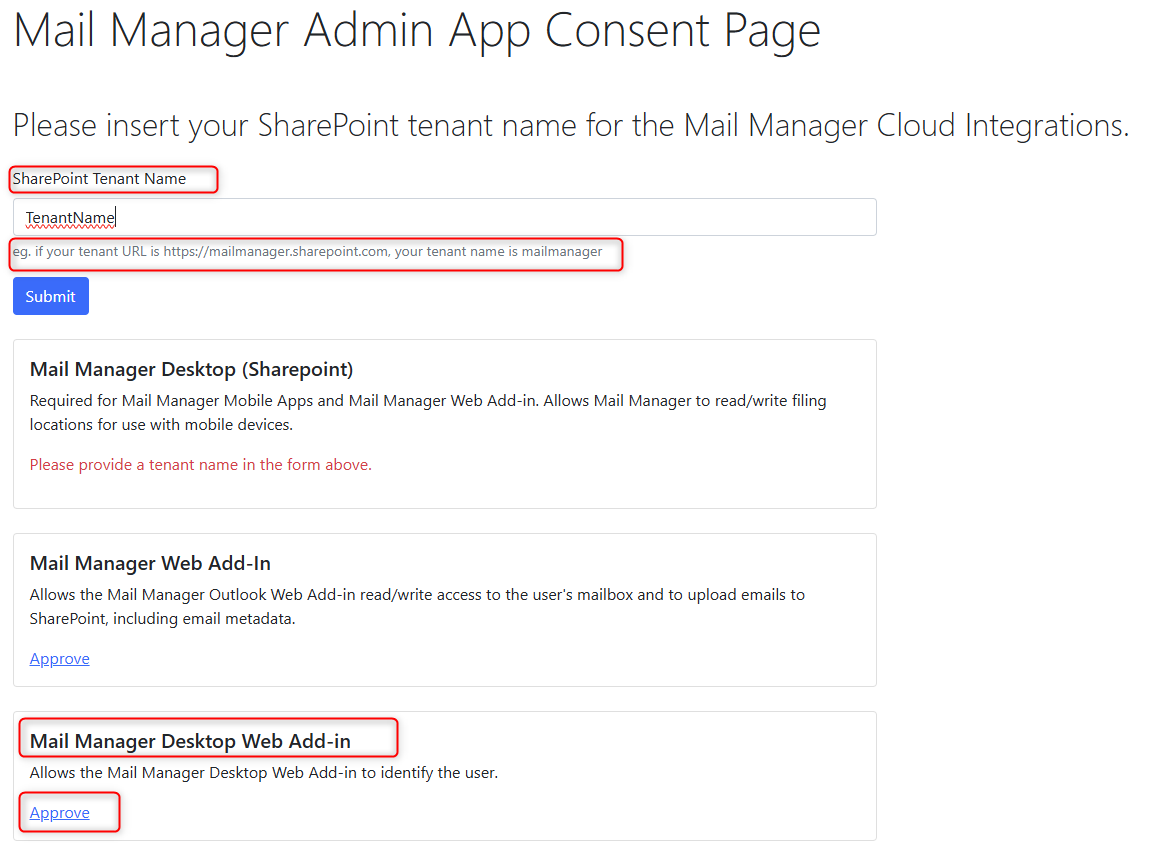Approve the Mail Manager Web Add-In

[x=60, y=659]
